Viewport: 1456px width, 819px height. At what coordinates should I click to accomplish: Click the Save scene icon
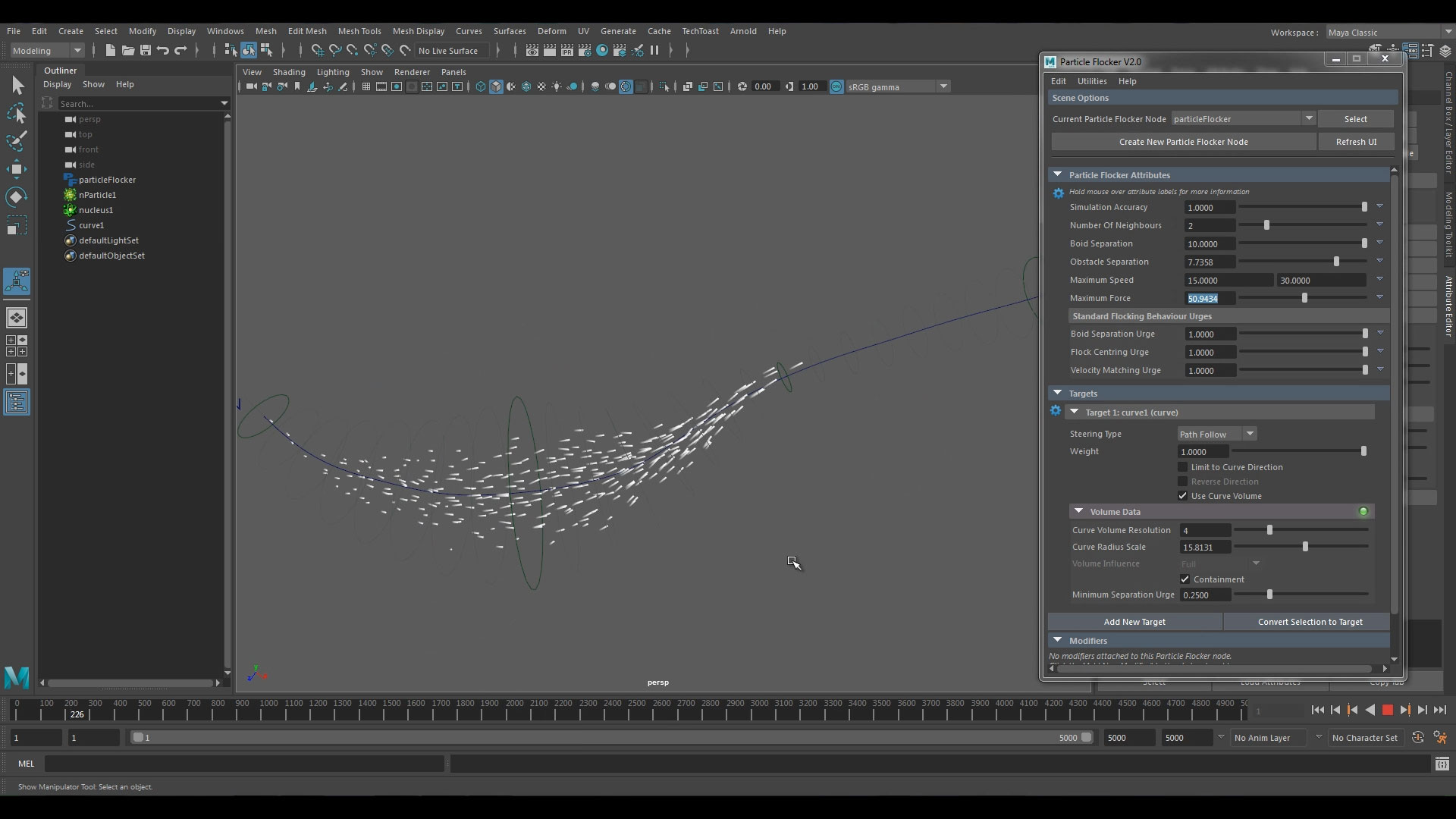tap(145, 51)
